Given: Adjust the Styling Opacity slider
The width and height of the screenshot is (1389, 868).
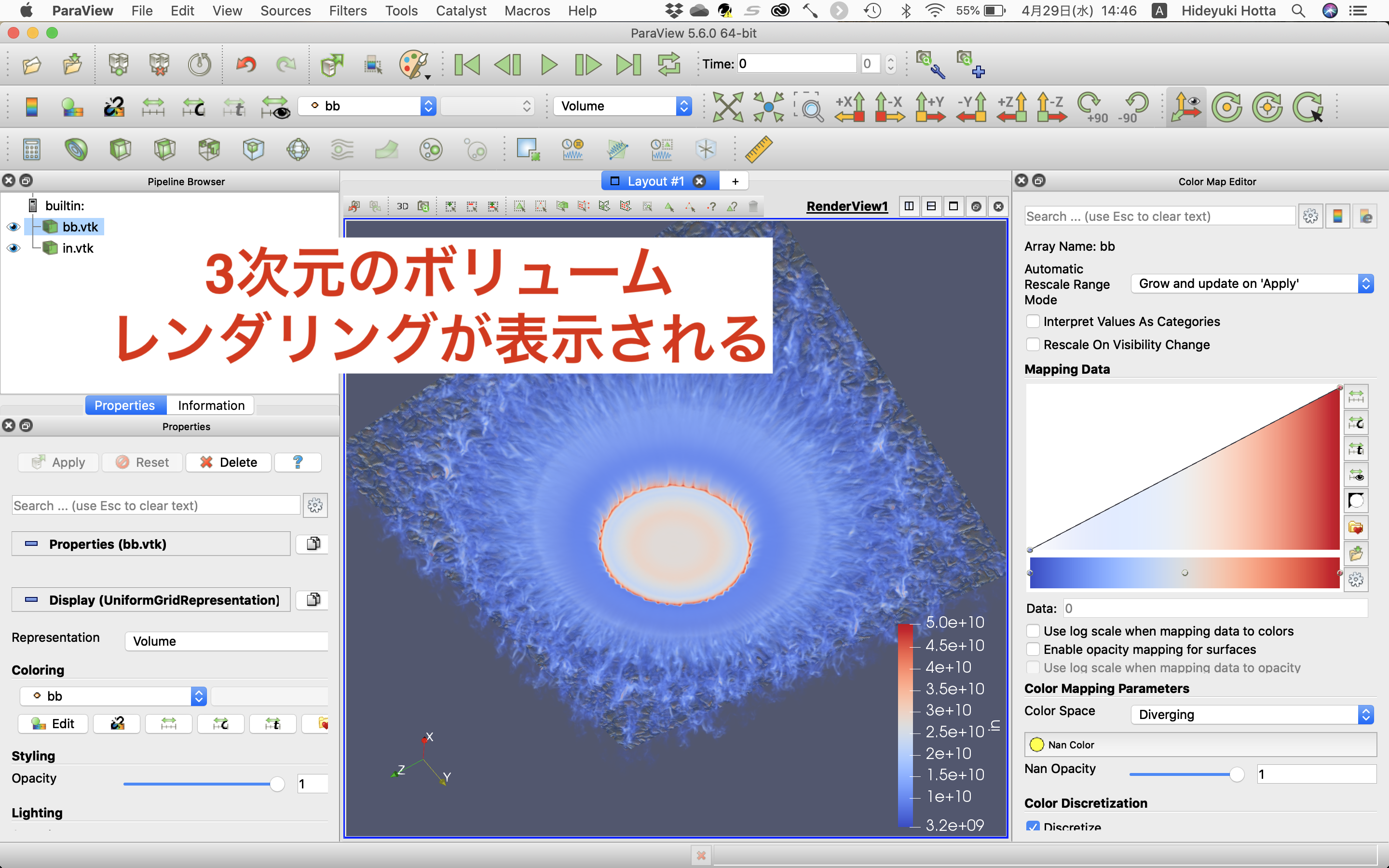Looking at the screenshot, I should click(204, 784).
